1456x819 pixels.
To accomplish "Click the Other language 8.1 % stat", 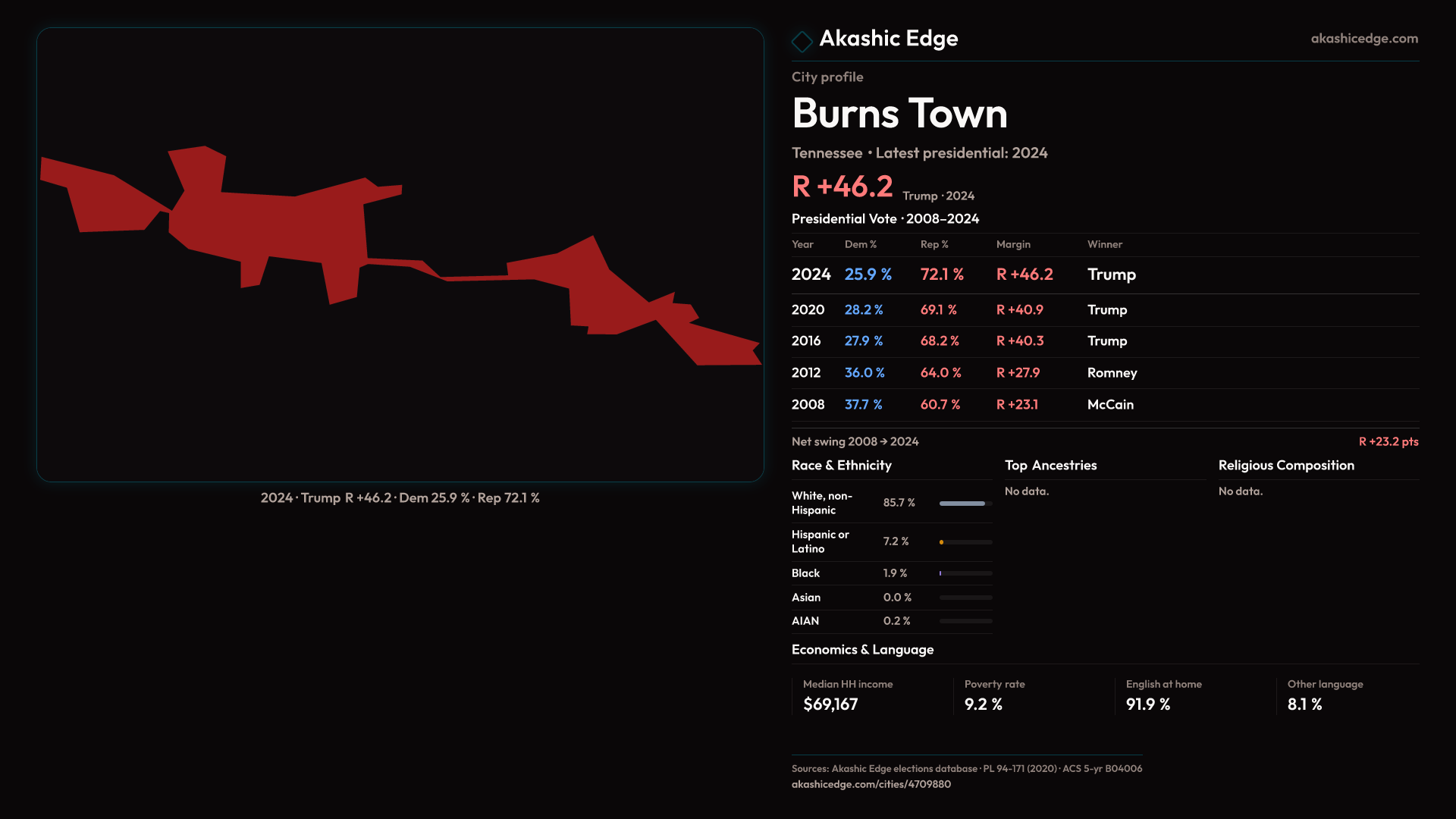I will click(1324, 695).
